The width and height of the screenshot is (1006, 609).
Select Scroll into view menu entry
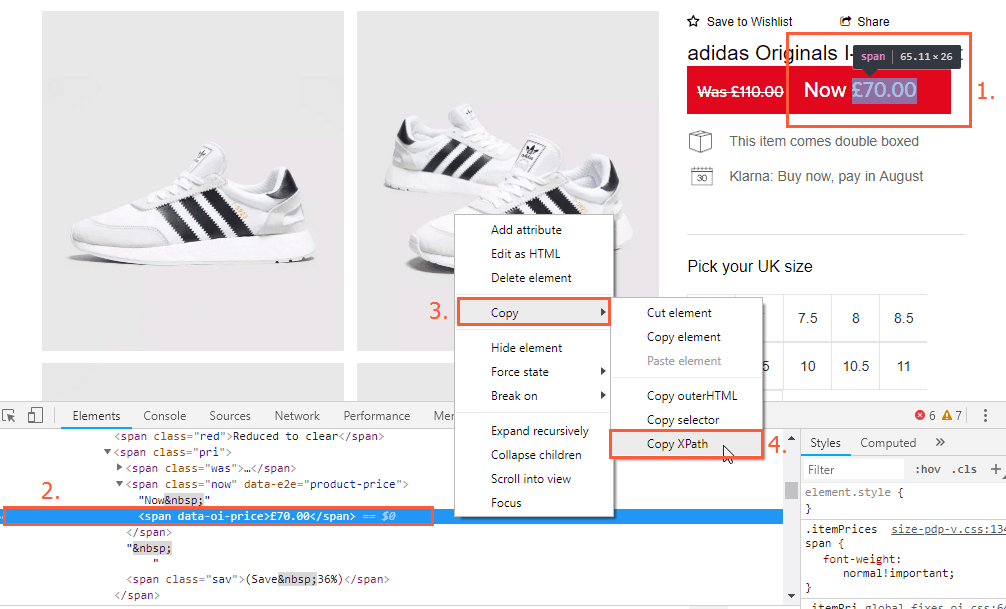[x=534, y=479]
